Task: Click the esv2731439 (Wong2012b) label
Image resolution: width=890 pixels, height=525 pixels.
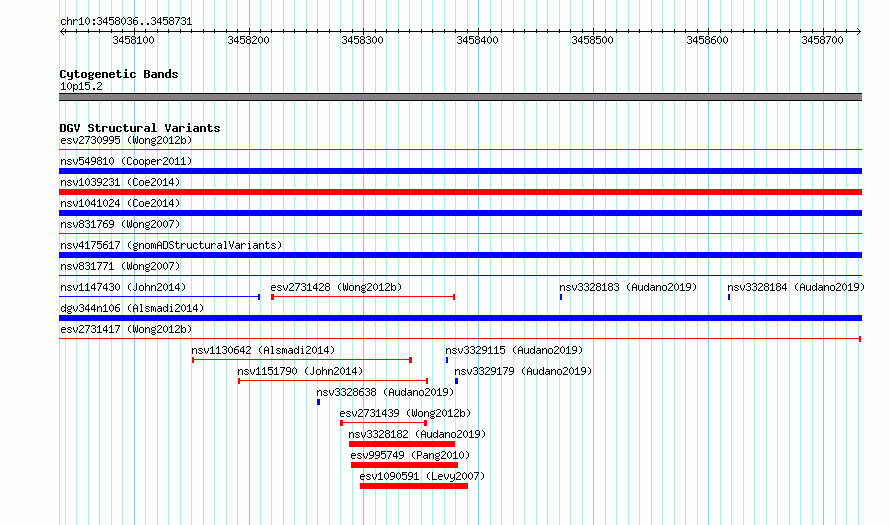Action: click(405, 413)
